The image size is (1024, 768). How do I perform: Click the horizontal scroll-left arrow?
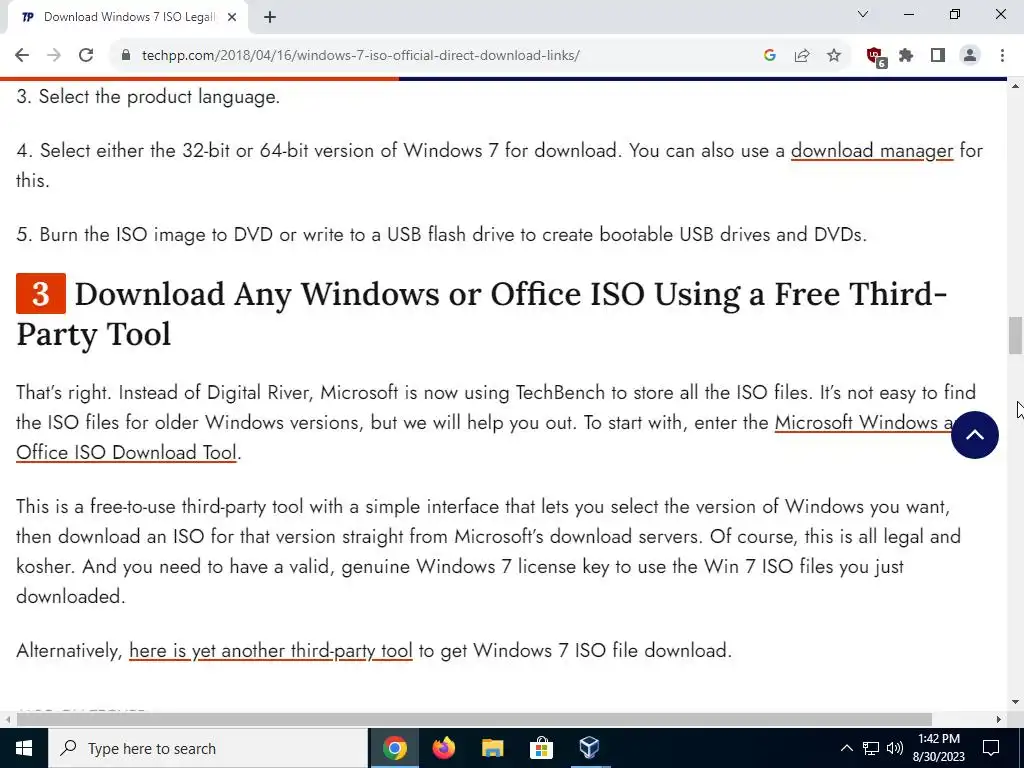click(7, 720)
